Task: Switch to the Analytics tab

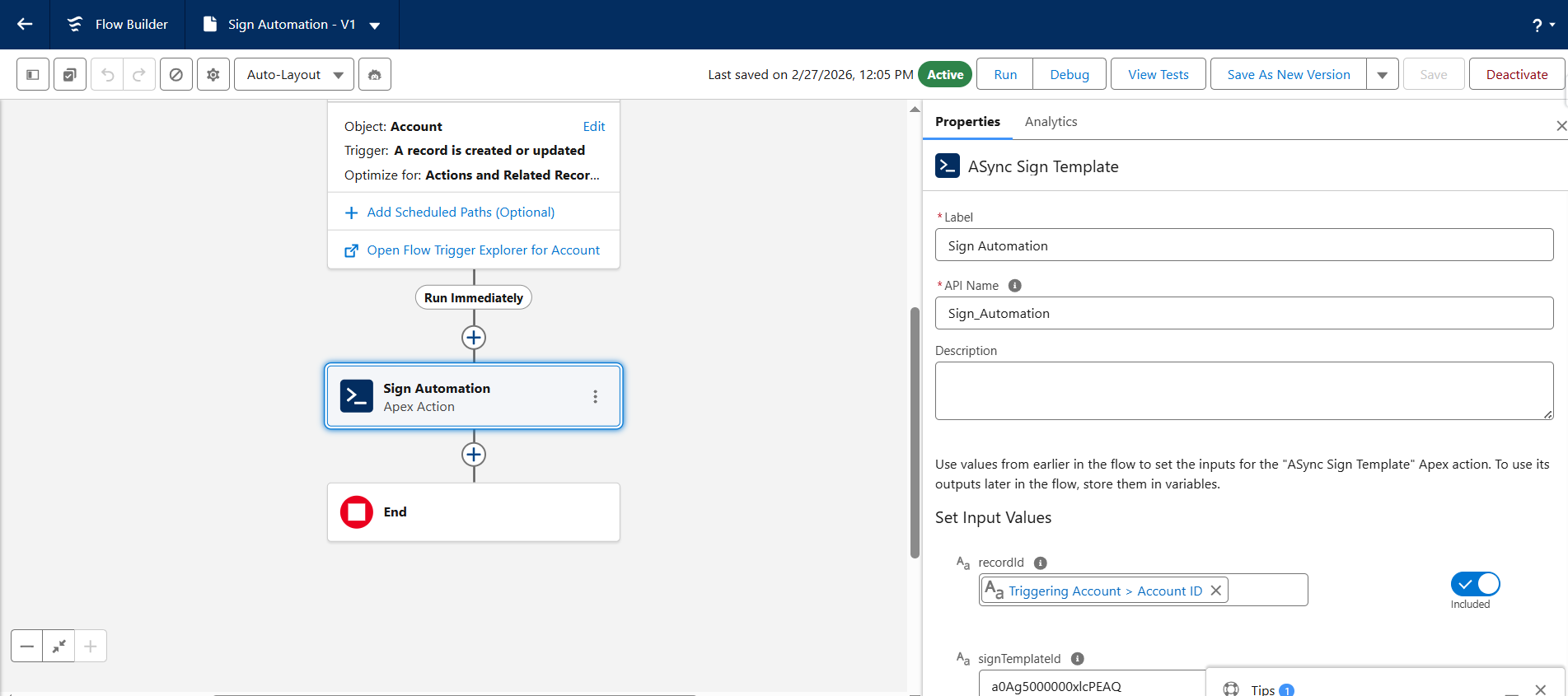Action: [x=1051, y=121]
